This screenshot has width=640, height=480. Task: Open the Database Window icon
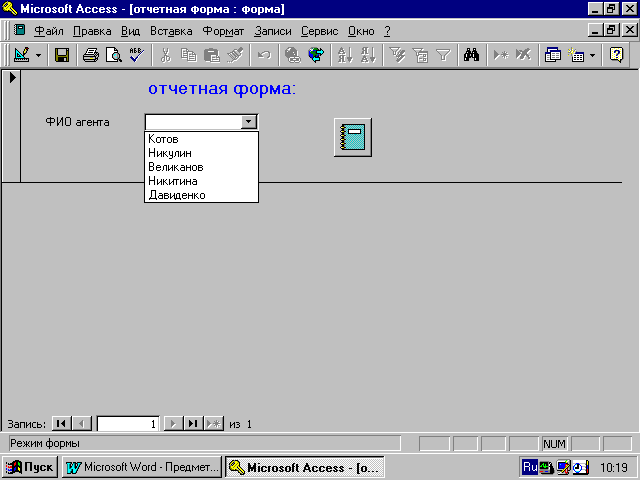553,55
